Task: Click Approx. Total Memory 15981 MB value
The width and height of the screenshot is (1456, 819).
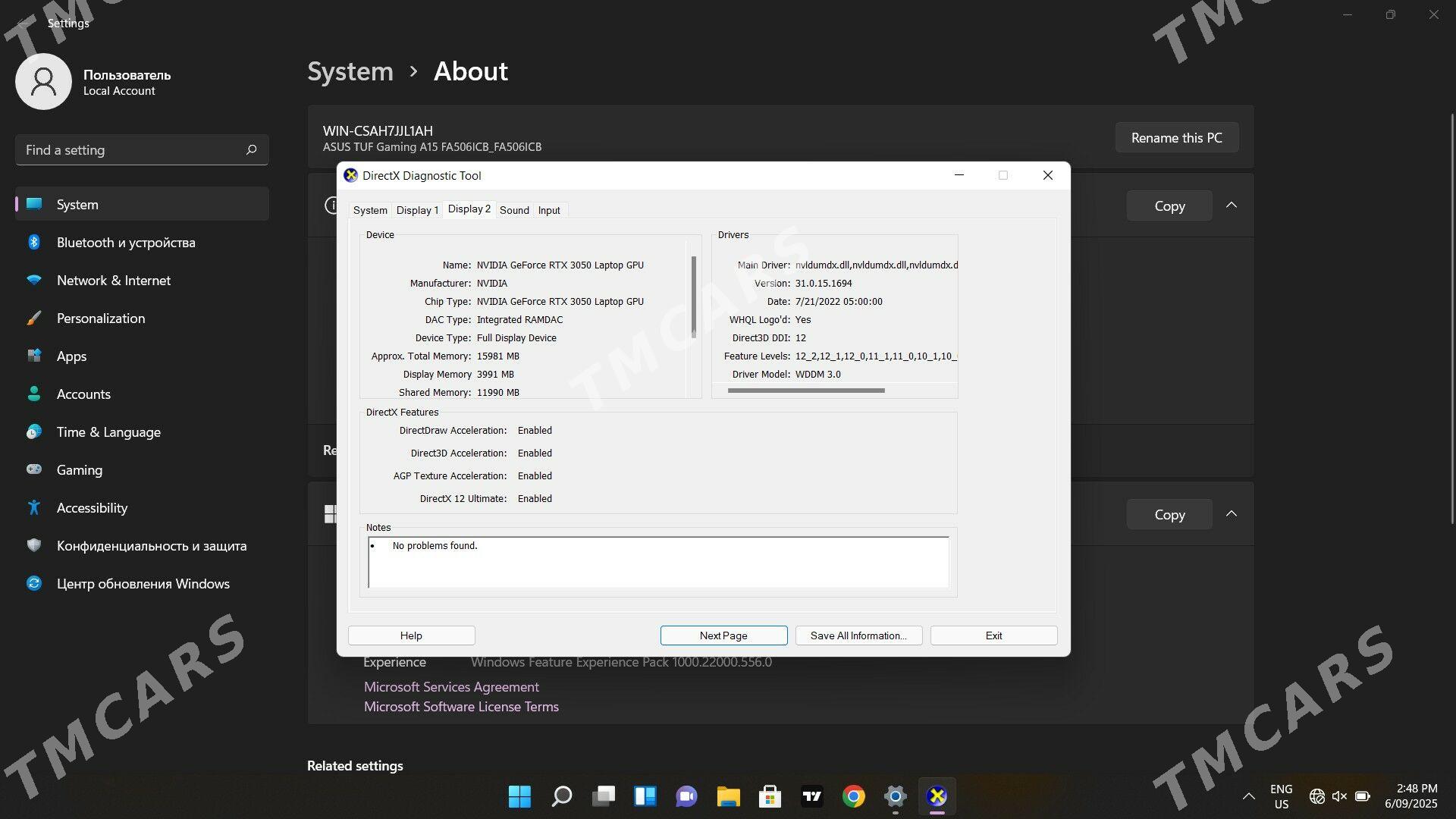Action: click(x=498, y=356)
